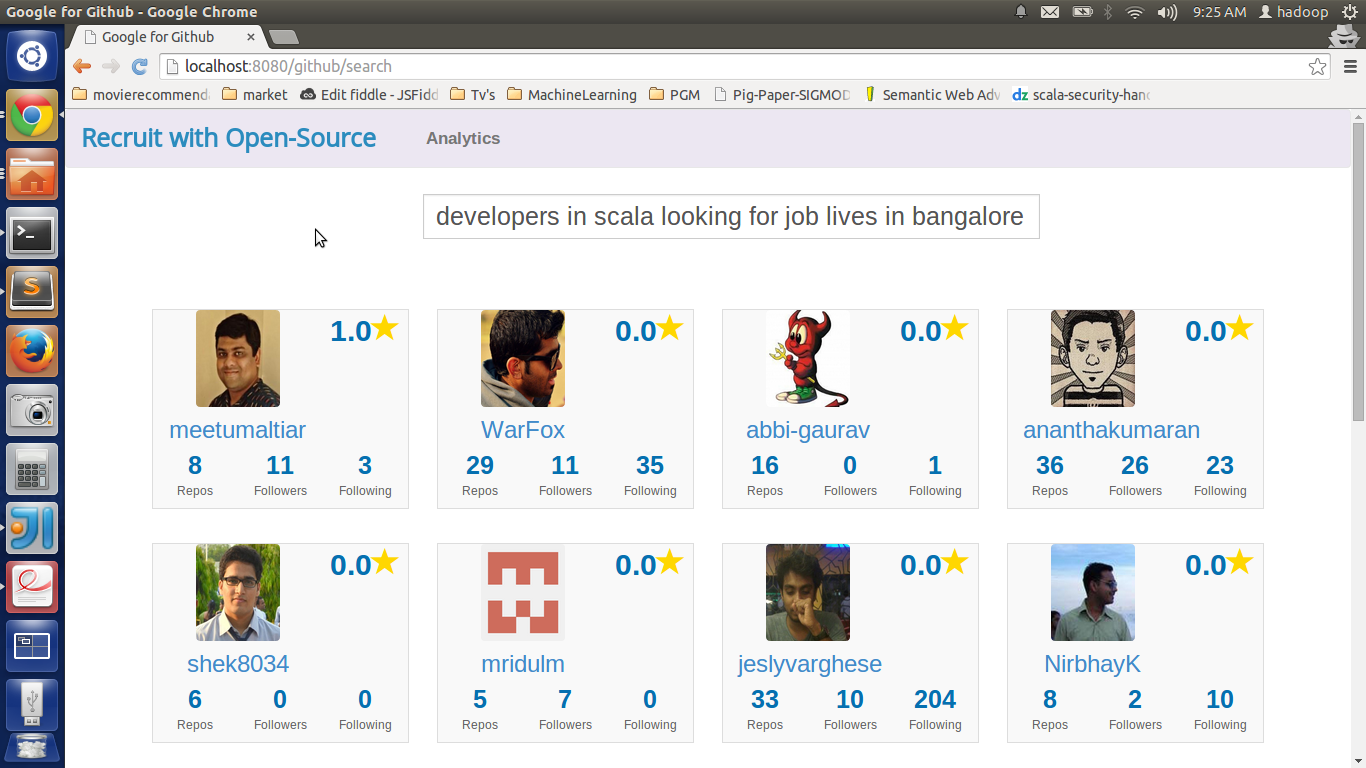Open the MachineLearning bookmarks folder
Screen dimensions: 1366x768
[x=571, y=95]
